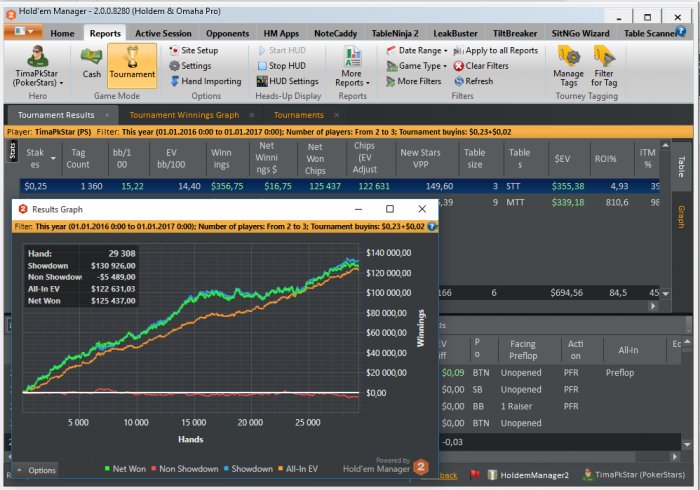Click Options button in Results Graph
The height and width of the screenshot is (490, 700).
pos(35,469)
